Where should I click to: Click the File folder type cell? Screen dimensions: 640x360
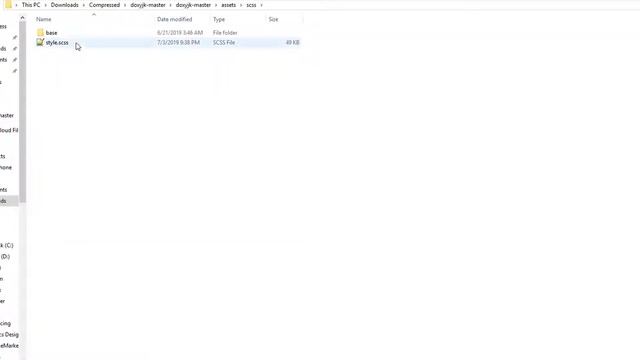point(225,33)
